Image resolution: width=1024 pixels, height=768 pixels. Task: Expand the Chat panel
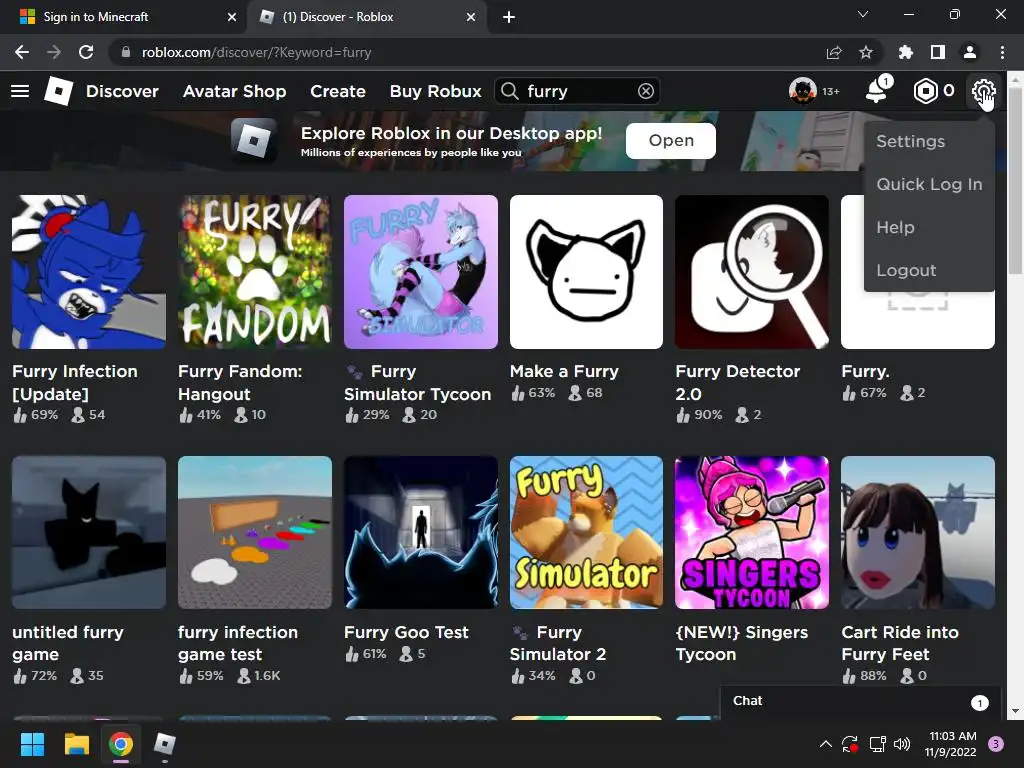click(859, 701)
